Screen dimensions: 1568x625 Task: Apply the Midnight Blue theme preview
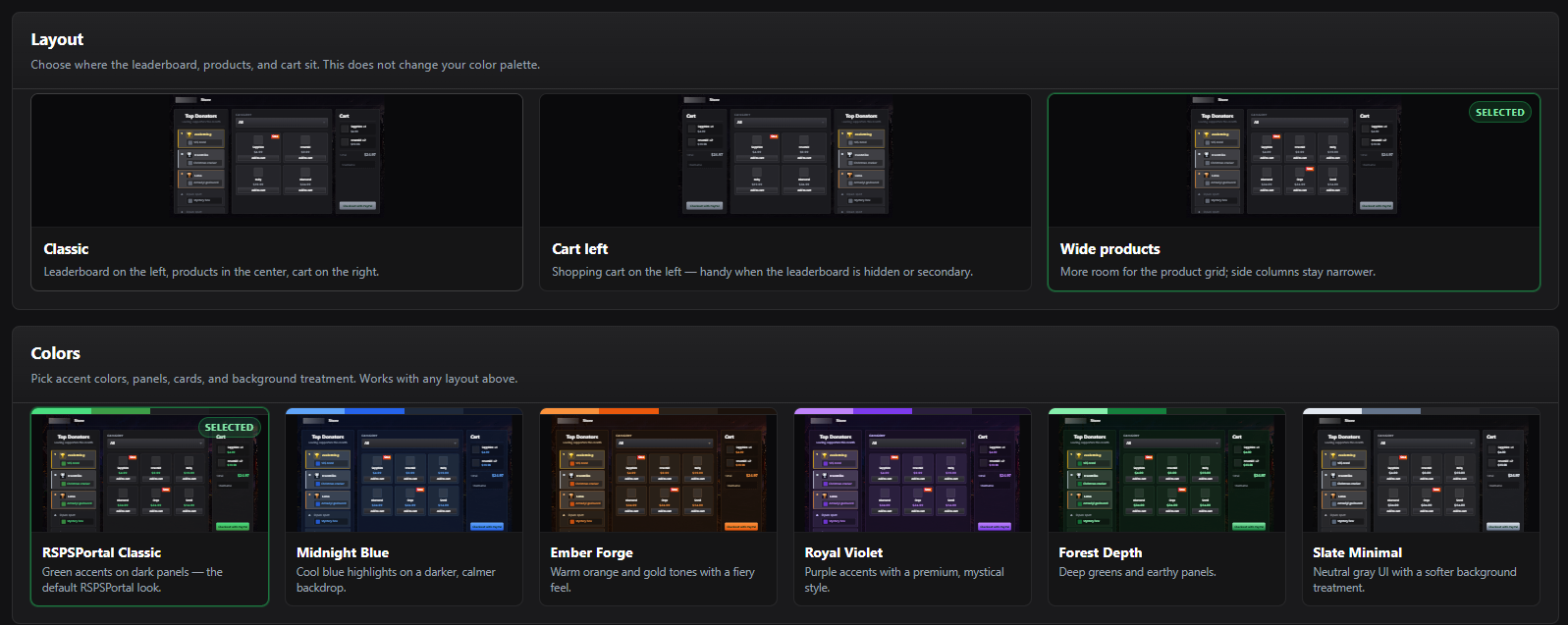(404, 473)
